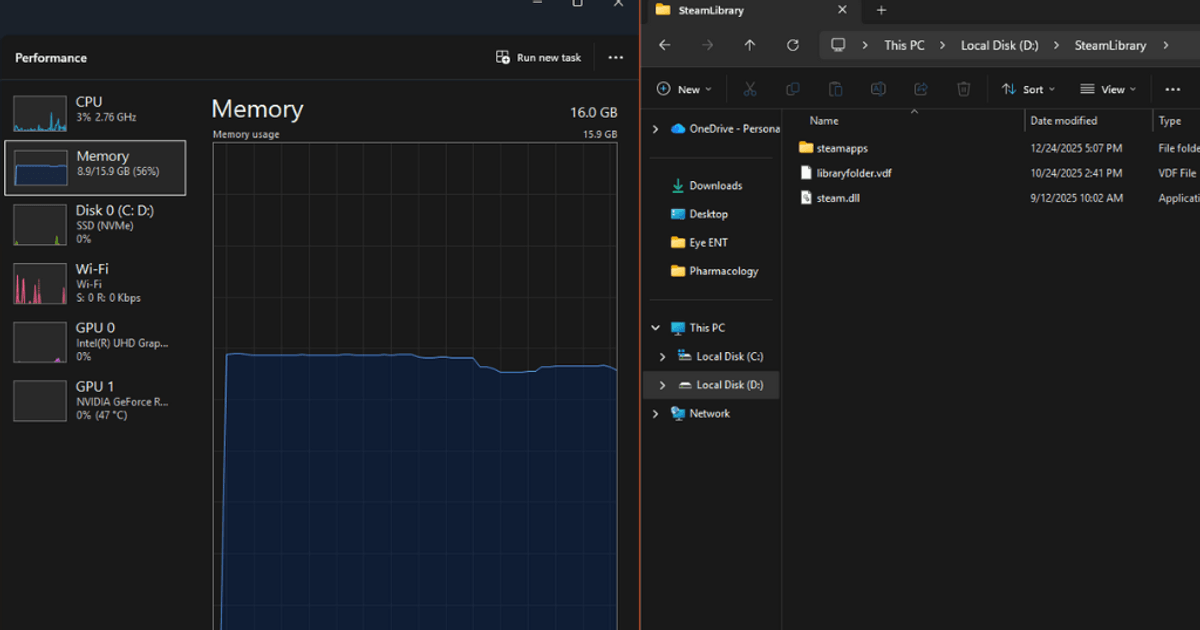The image size is (1200, 630).
Task: Expand the OneDrive - Personal tree node
Action: click(x=656, y=129)
